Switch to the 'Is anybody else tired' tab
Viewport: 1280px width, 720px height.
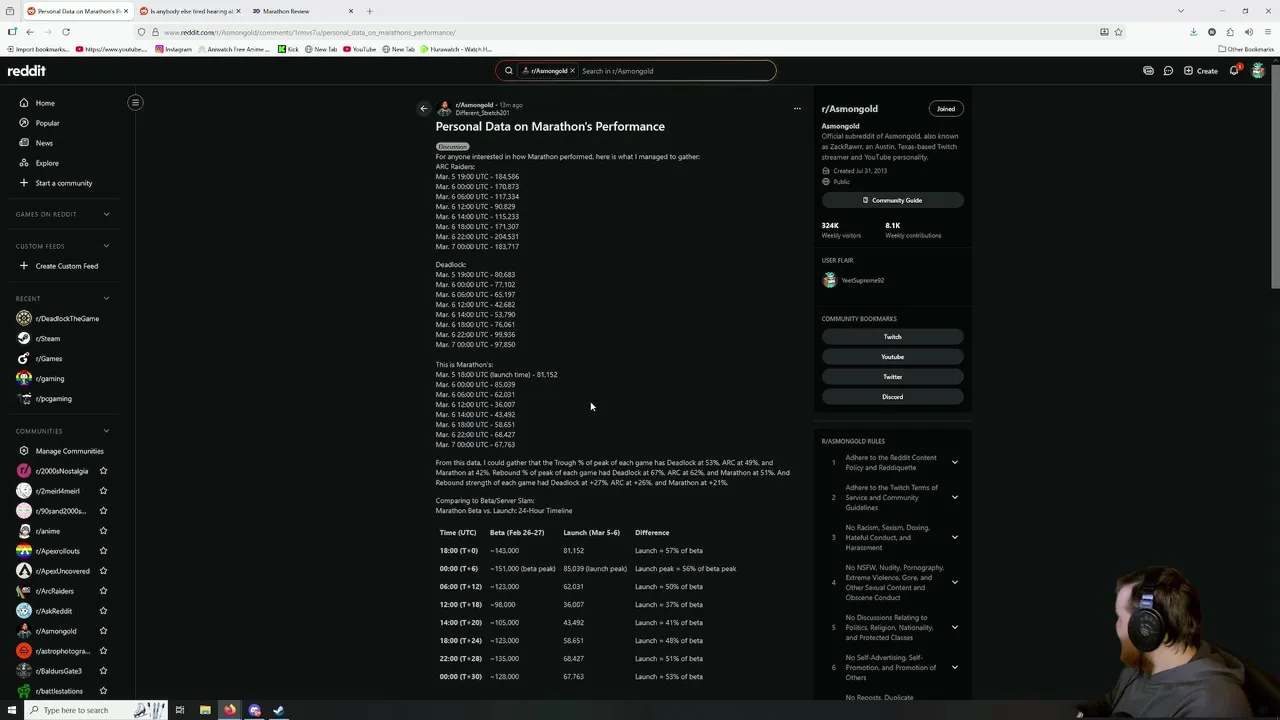tap(190, 11)
